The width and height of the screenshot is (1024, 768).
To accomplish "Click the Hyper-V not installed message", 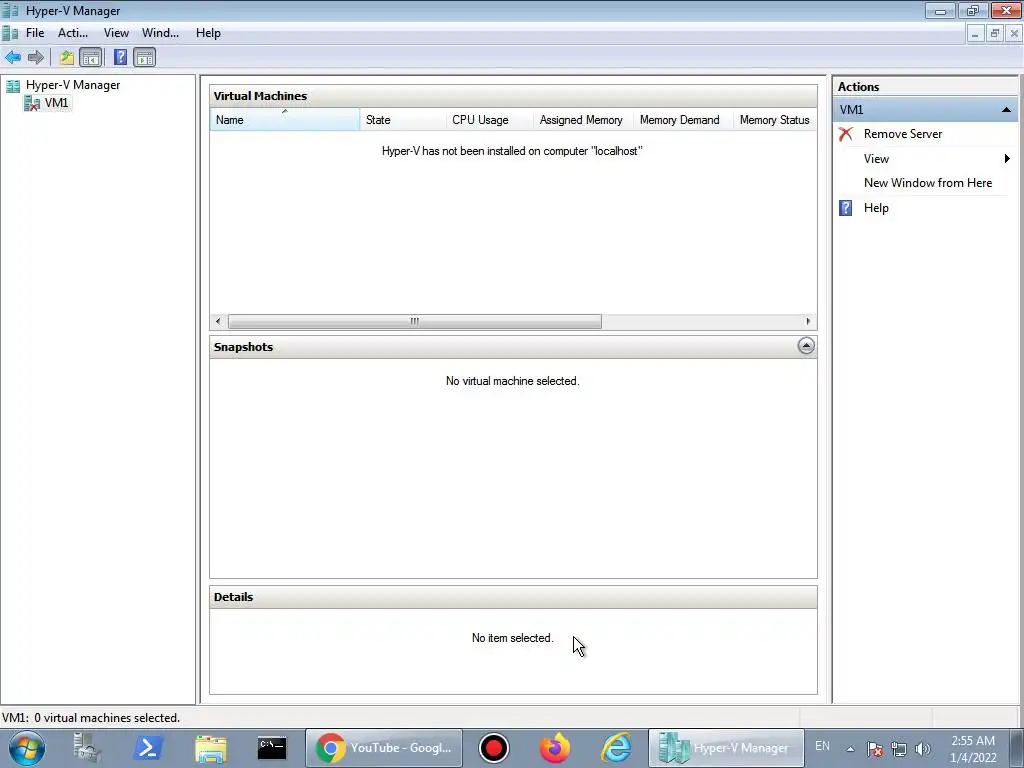I will click(x=512, y=151).
